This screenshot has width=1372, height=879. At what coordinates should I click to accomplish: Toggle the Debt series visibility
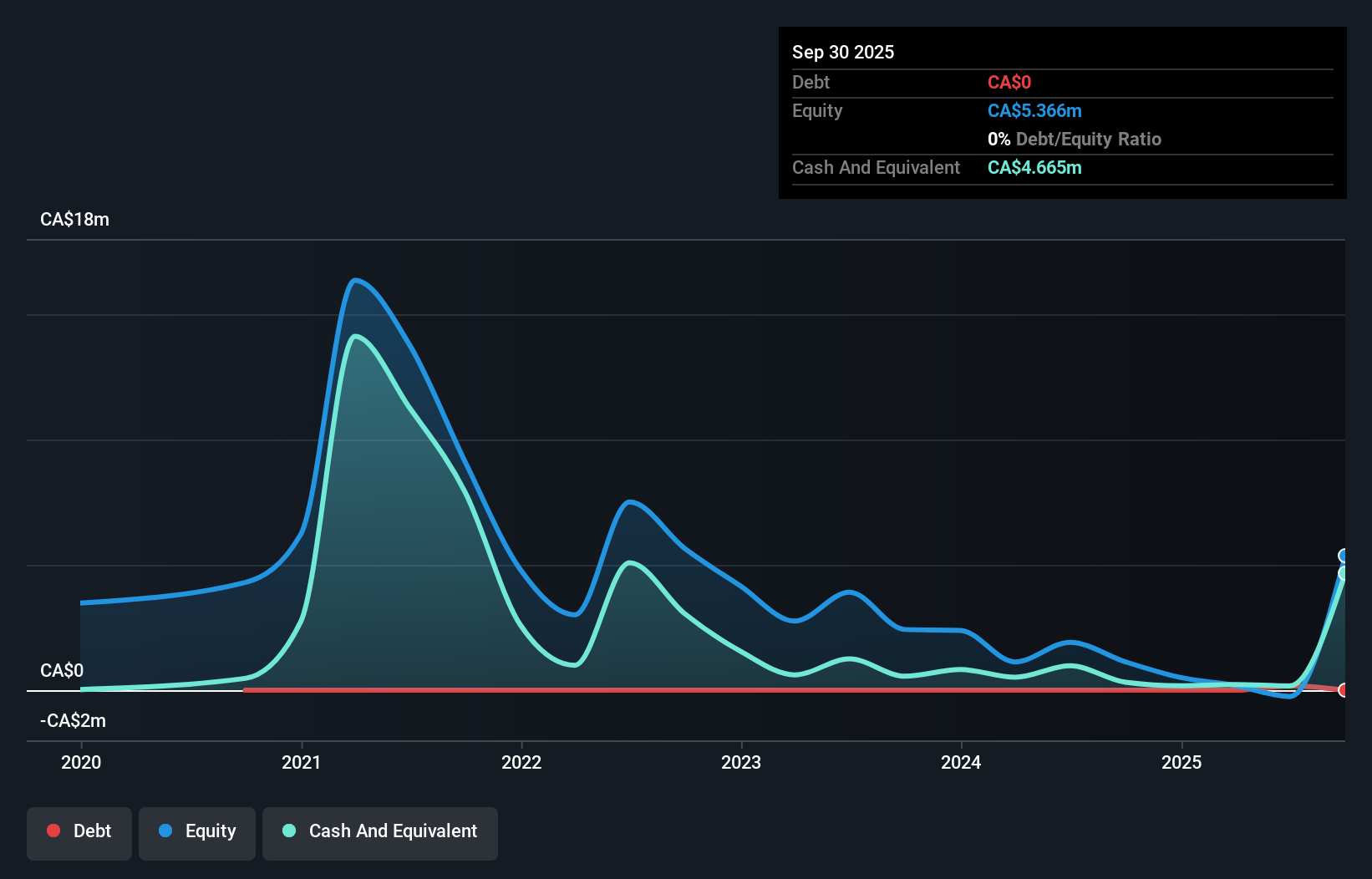point(79,831)
